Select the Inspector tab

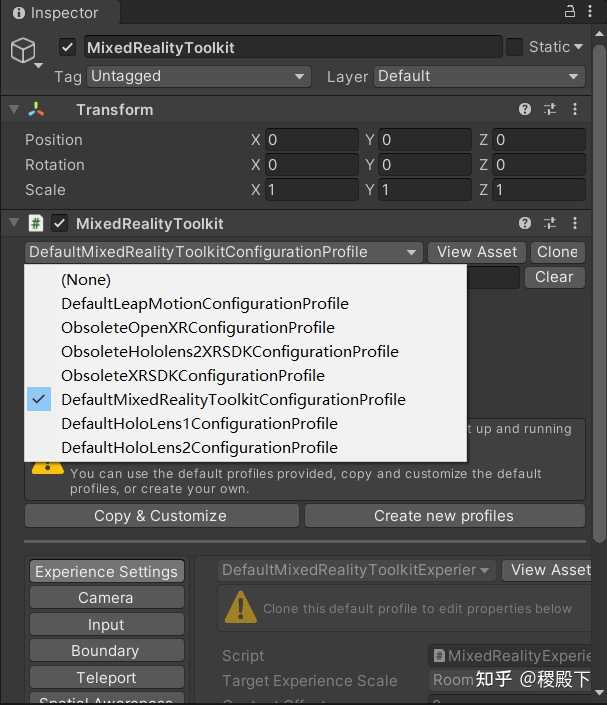[x=60, y=13]
